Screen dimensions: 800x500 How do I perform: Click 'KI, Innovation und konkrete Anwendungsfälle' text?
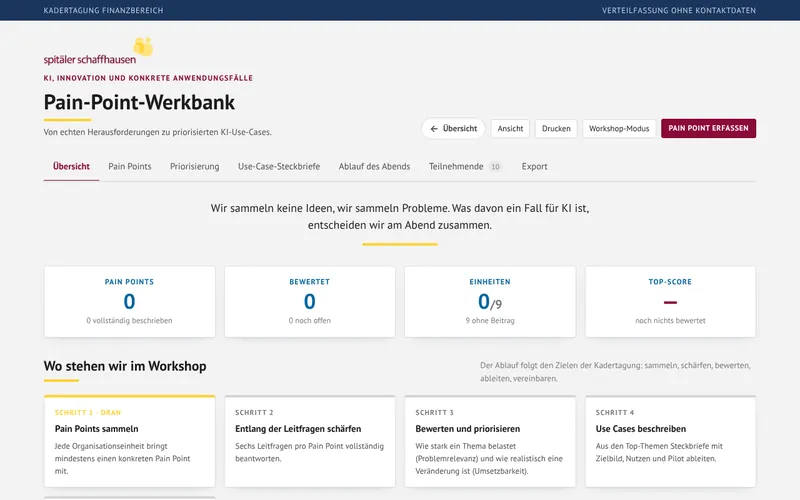pos(148,78)
